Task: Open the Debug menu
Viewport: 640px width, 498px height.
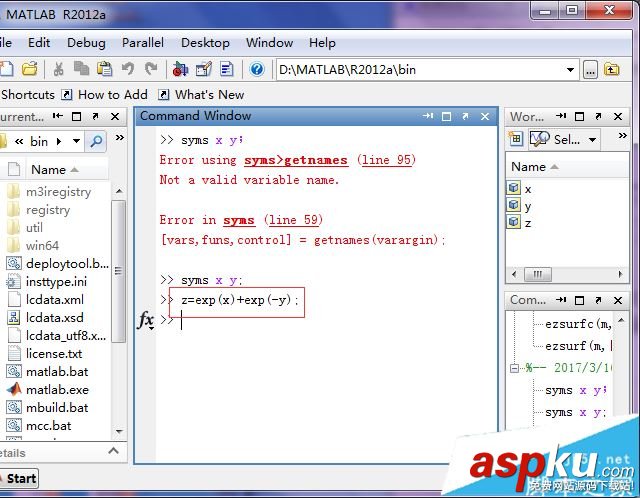Action: [x=86, y=42]
